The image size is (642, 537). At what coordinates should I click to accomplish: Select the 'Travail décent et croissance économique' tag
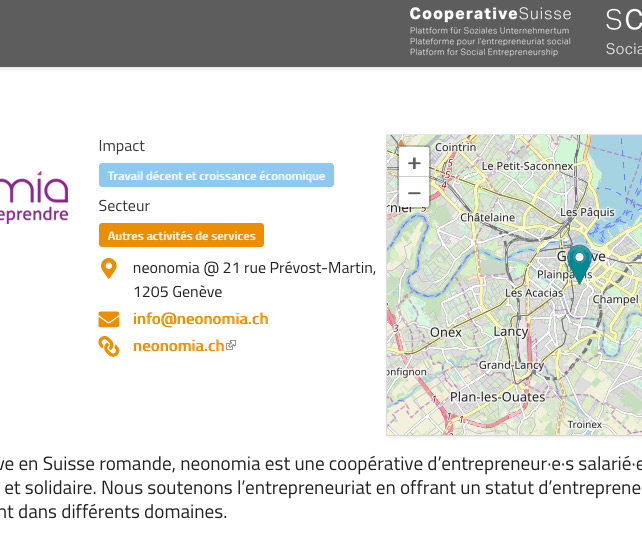click(216, 175)
